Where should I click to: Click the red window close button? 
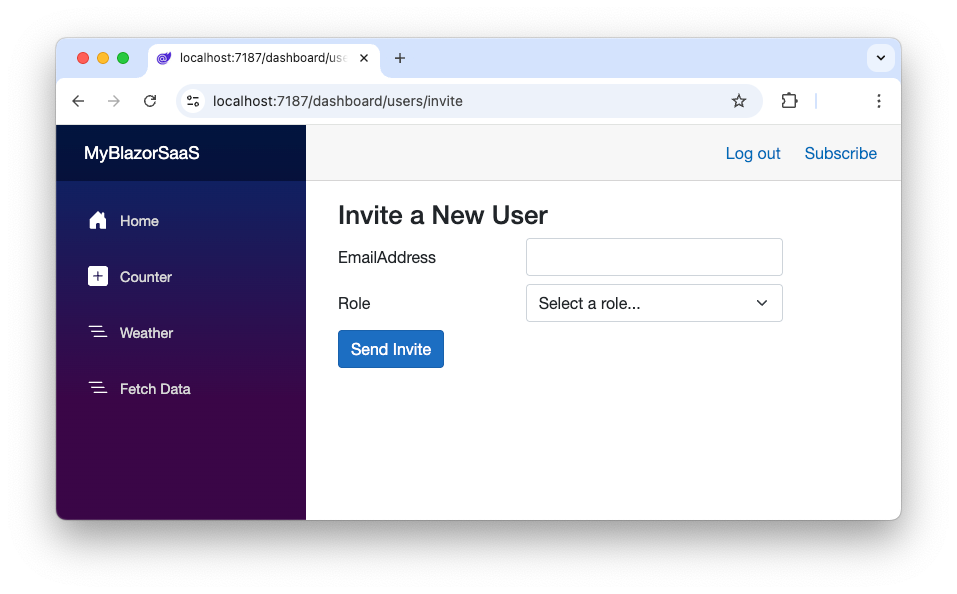83,58
